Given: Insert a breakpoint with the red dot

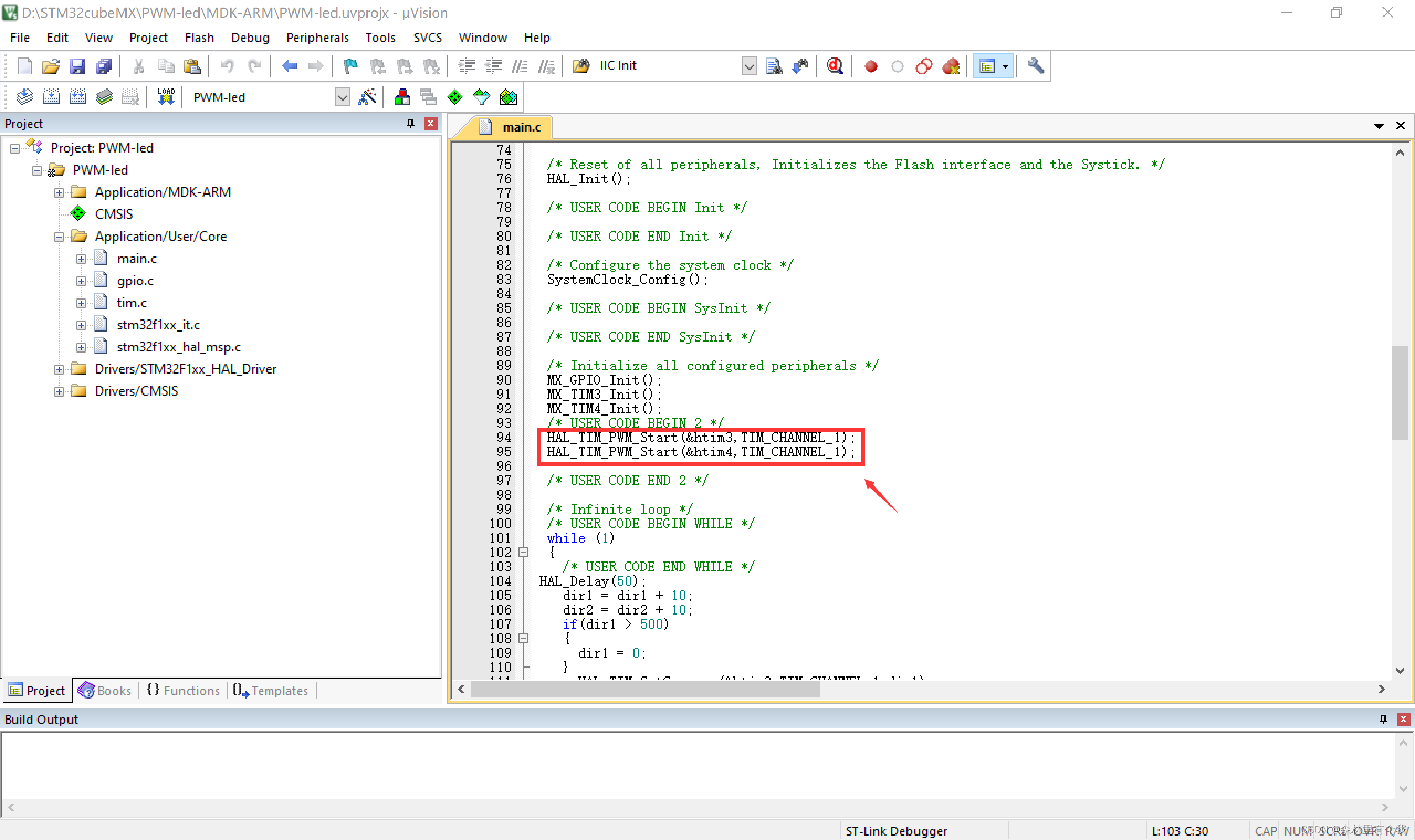Looking at the screenshot, I should pos(871,66).
